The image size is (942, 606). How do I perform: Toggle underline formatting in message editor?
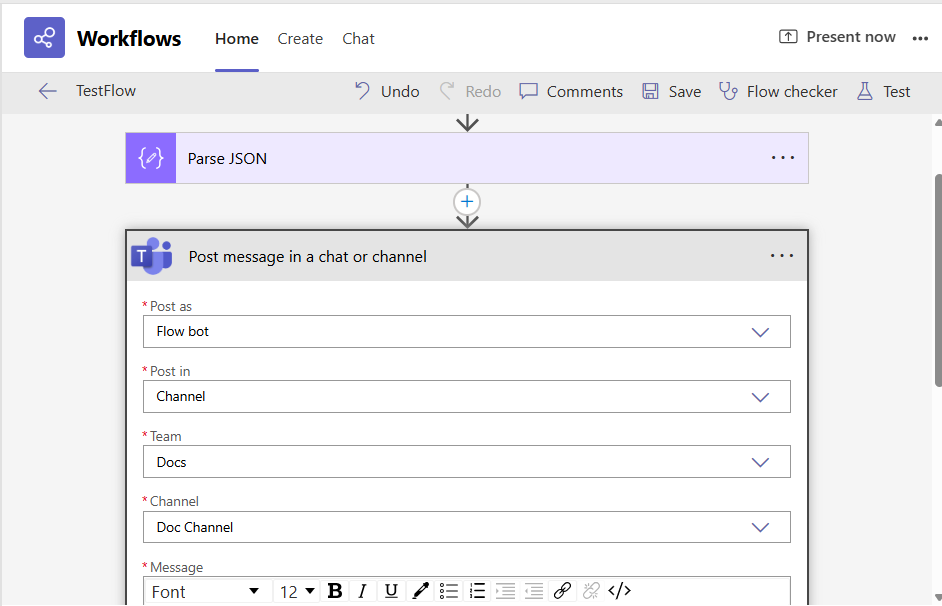point(391,591)
